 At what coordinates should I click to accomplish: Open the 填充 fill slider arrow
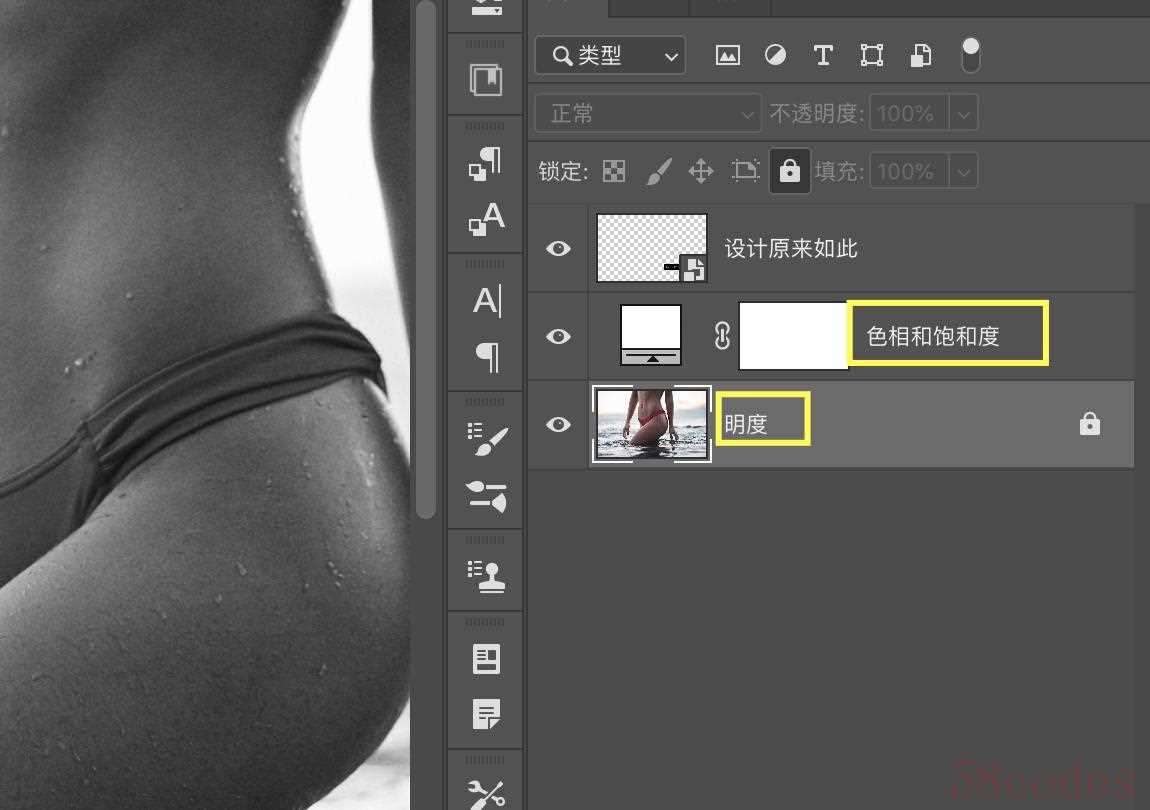pos(964,172)
